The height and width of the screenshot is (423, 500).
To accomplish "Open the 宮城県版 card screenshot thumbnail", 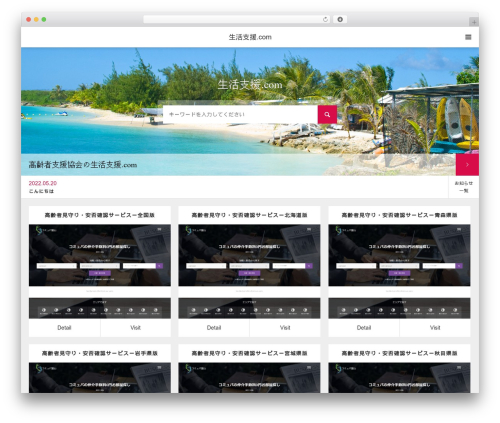I will pos(249,378).
